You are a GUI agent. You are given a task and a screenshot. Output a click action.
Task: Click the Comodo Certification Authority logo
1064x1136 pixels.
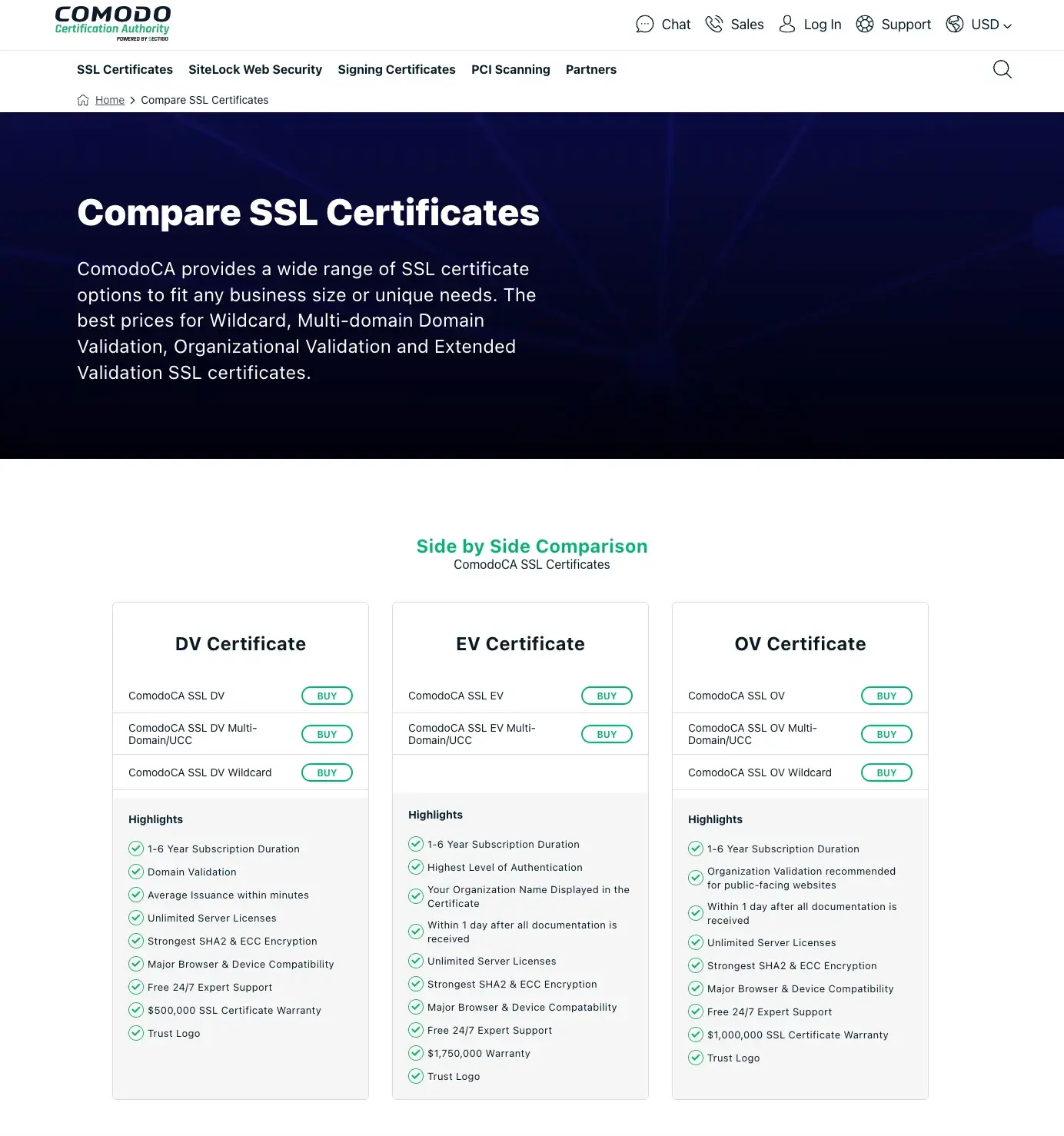click(113, 23)
